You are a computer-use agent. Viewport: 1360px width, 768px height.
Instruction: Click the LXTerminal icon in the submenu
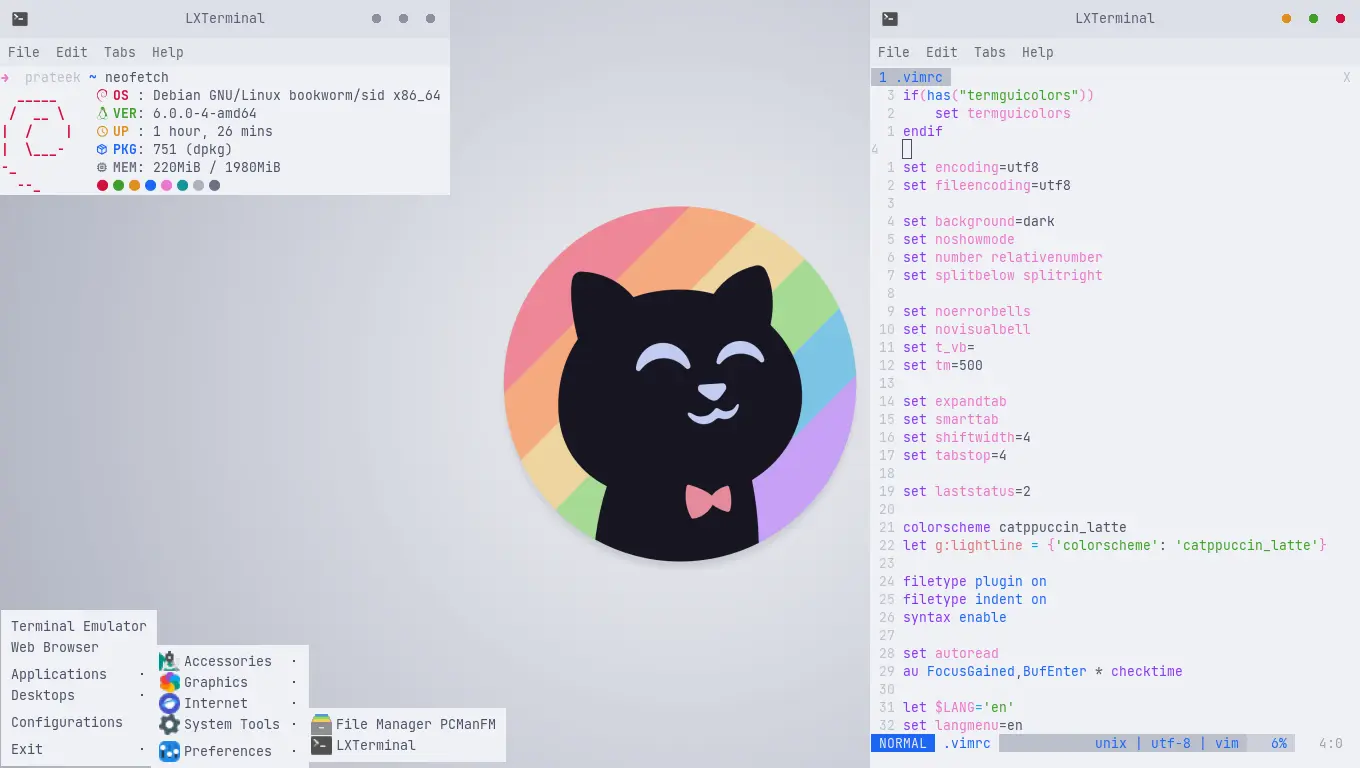[321, 745]
